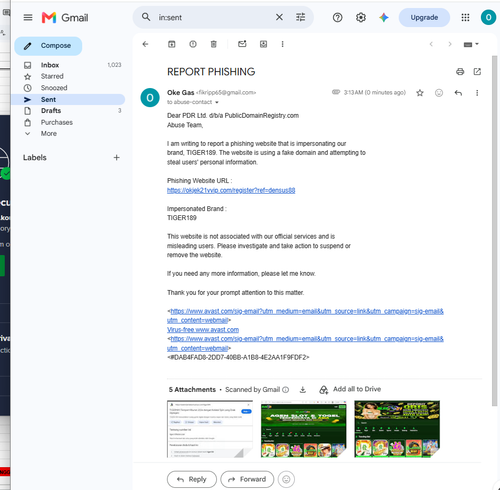Reply using the arrow icon in header
This screenshot has width=500, height=490.
point(458,93)
